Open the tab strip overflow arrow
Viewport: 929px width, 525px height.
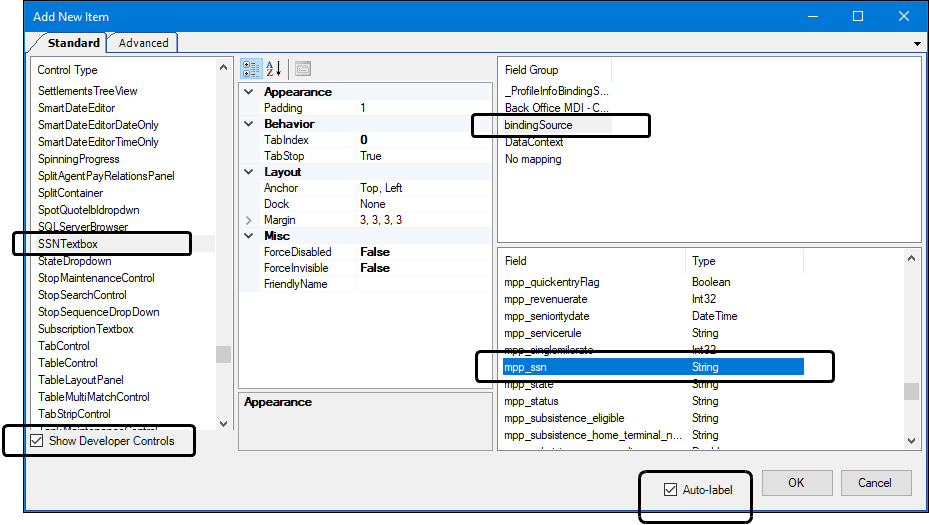coord(917,43)
